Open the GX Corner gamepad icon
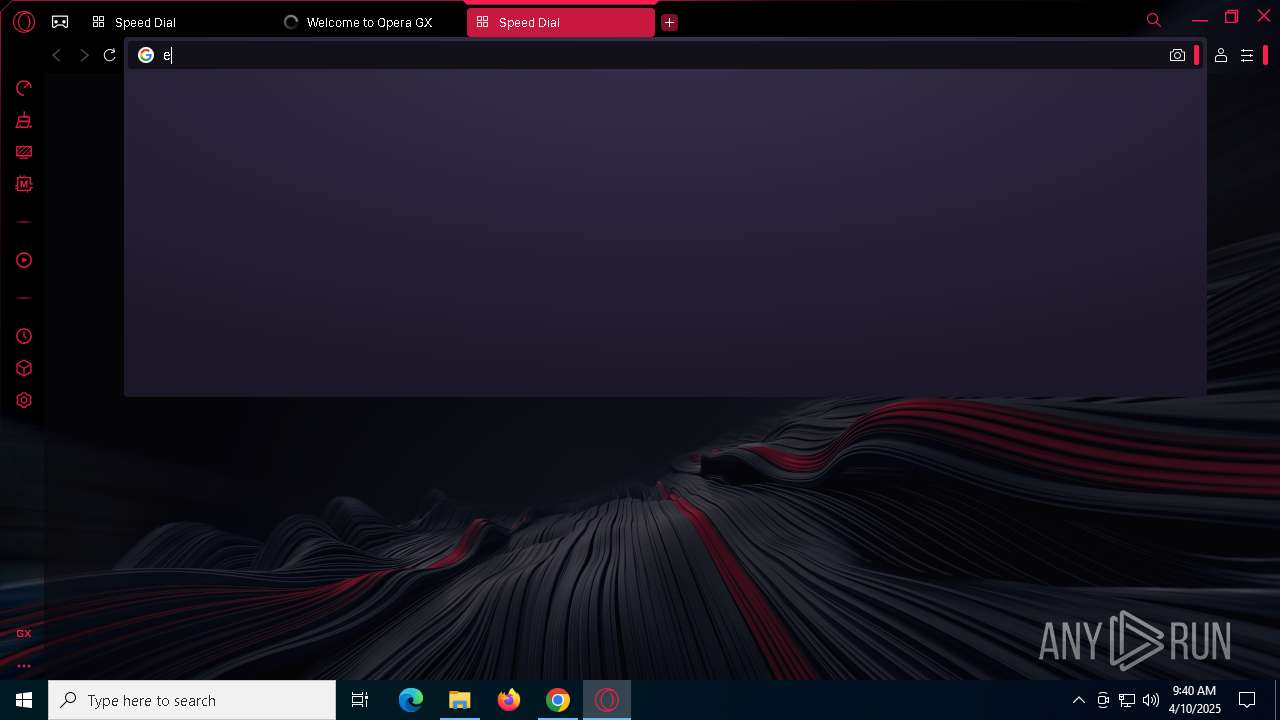1280x720 pixels. coord(60,22)
